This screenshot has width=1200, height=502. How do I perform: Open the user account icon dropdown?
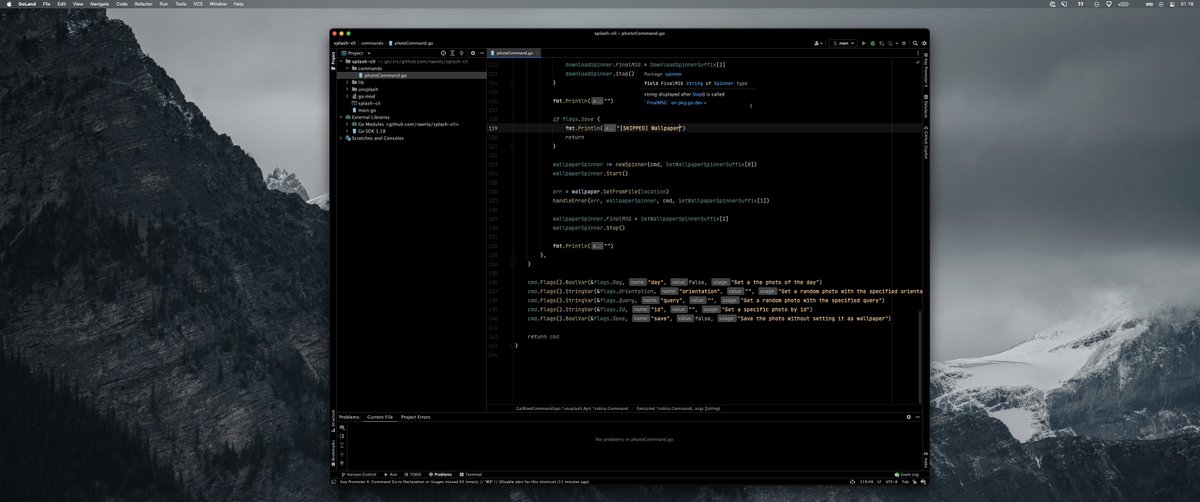818,43
